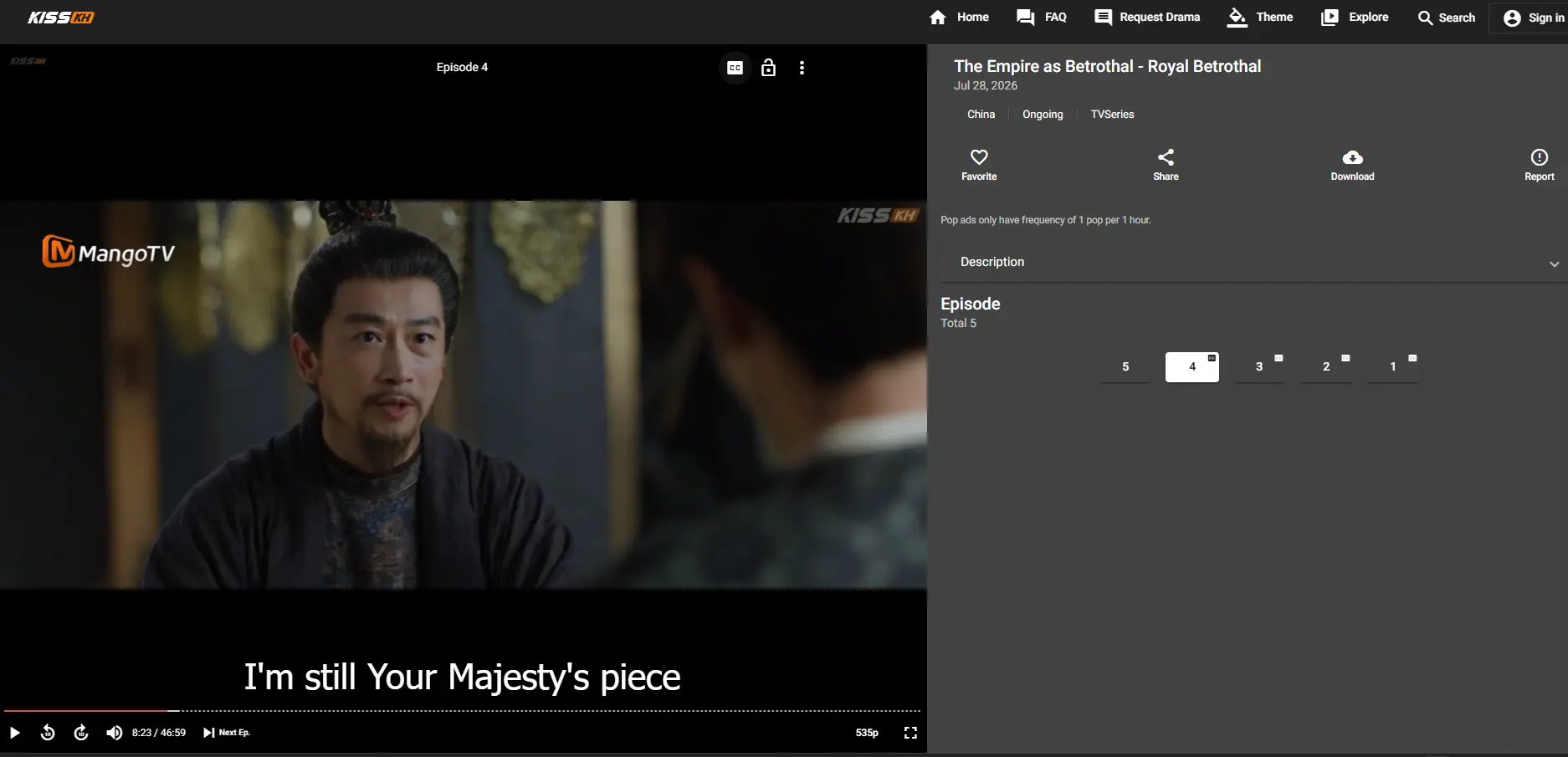Click the KissKH logo in header
The height and width of the screenshot is (757, 1568).
click(61, 18)
